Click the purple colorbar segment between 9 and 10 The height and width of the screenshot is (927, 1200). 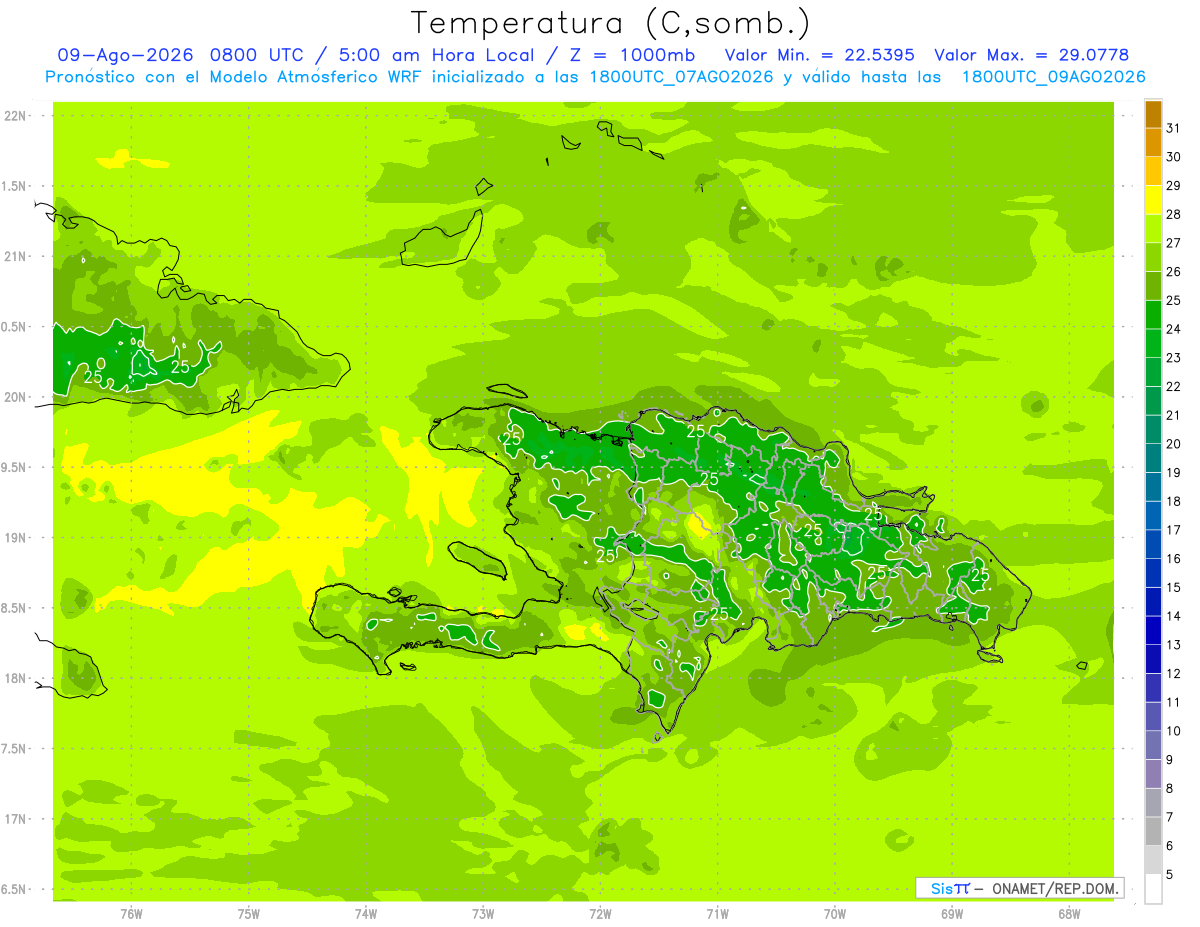[x=1154, y=745]
